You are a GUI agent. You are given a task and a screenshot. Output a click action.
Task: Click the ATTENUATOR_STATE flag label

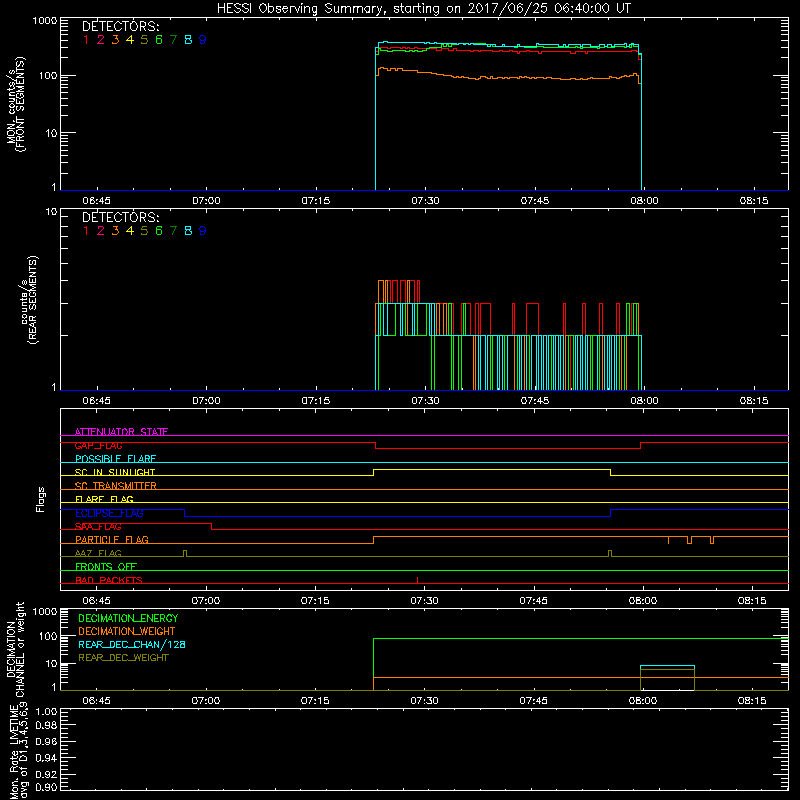[x=121, y=432]
